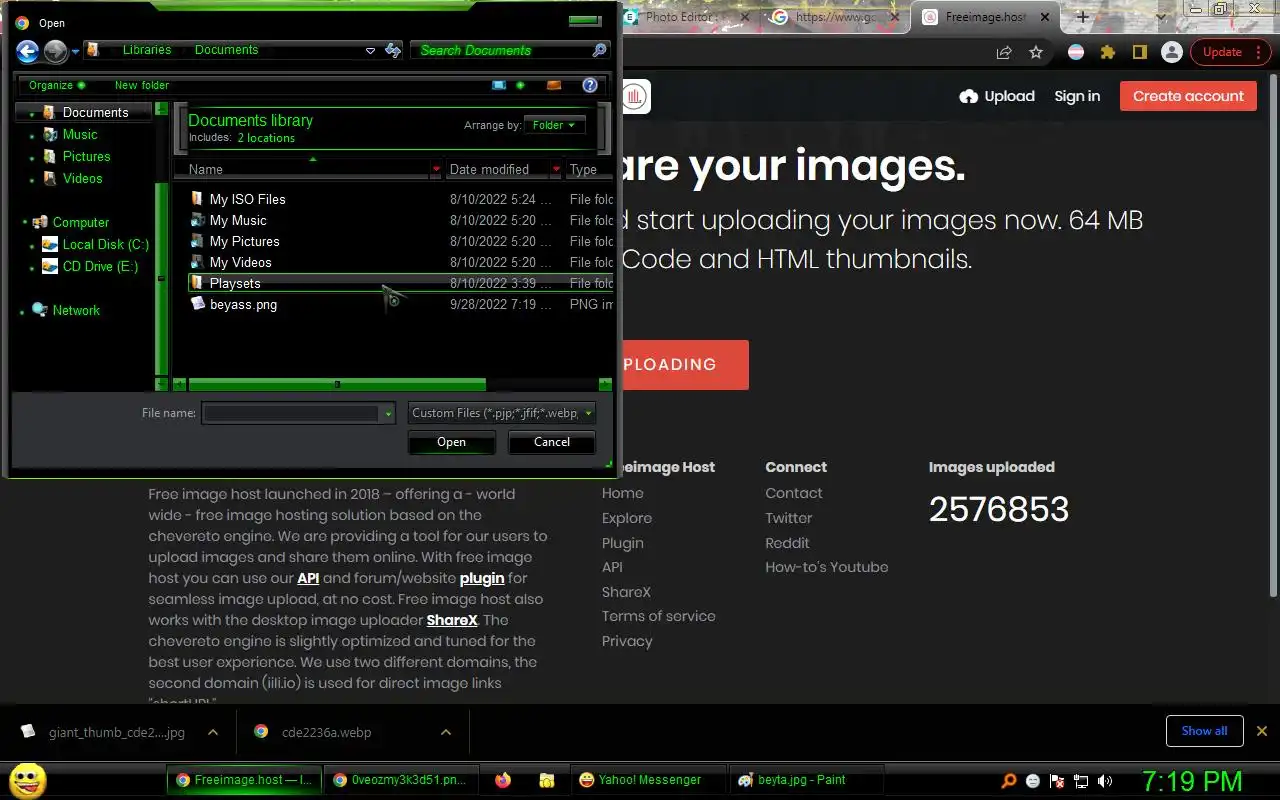Open the Custom Files type dropdown

pos(502,413)
